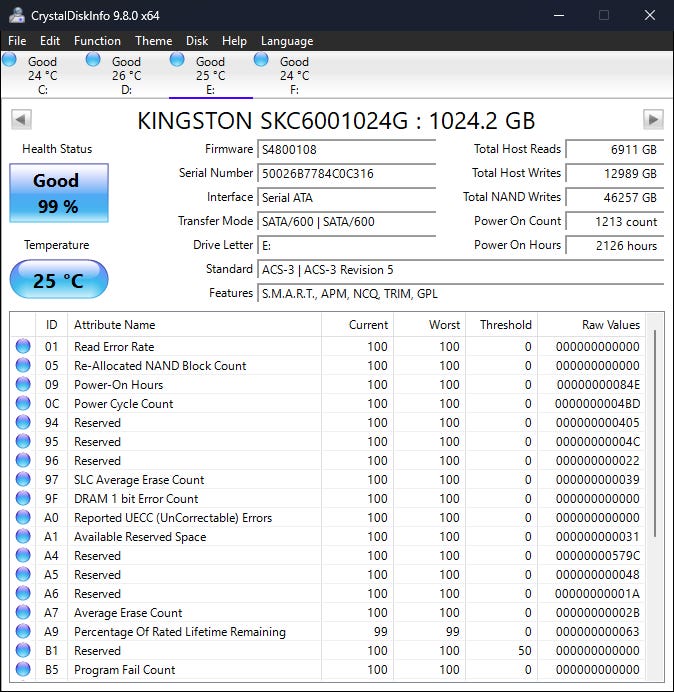Open the Language menu
The height and width of the screenshot is (692, 674).
[x=287, y=41]
